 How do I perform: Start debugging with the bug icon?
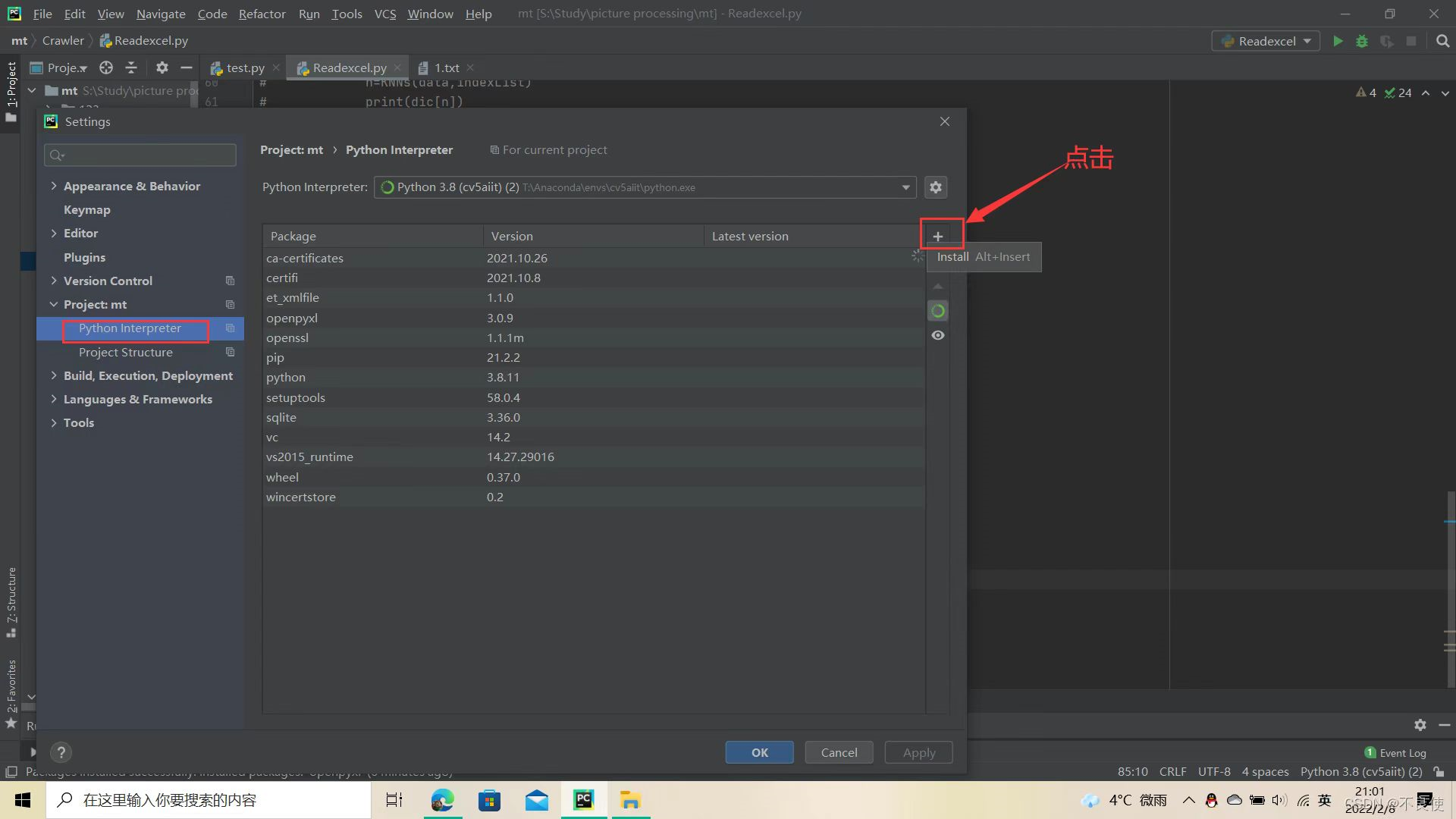coord(1362,41)
